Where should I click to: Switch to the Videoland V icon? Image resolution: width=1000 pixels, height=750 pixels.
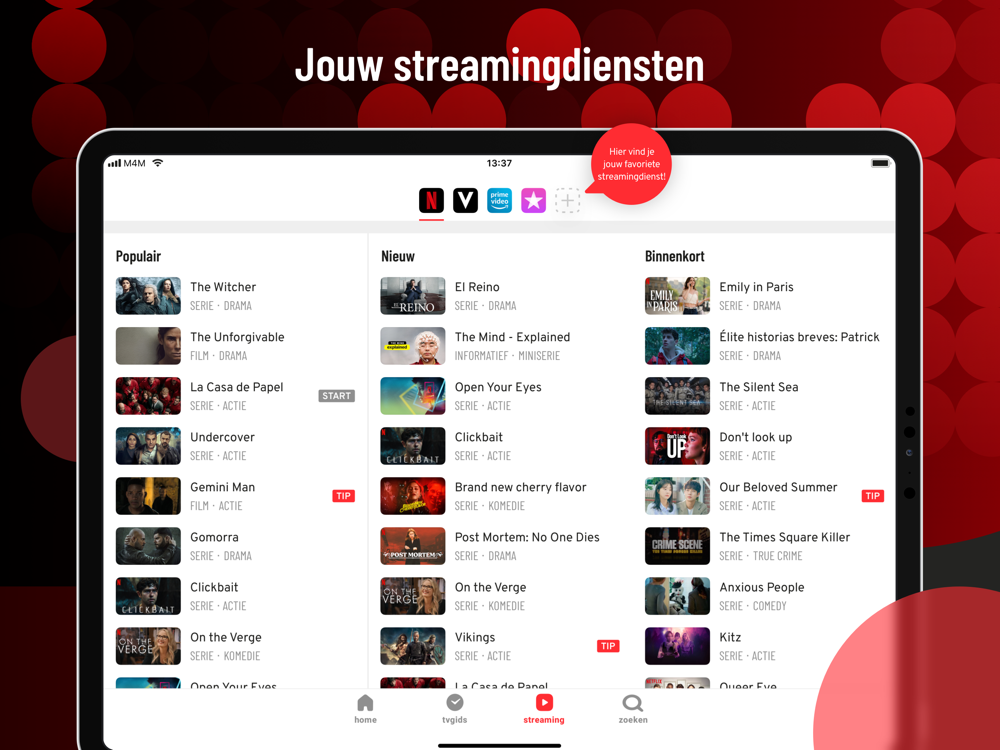[466, 200]
